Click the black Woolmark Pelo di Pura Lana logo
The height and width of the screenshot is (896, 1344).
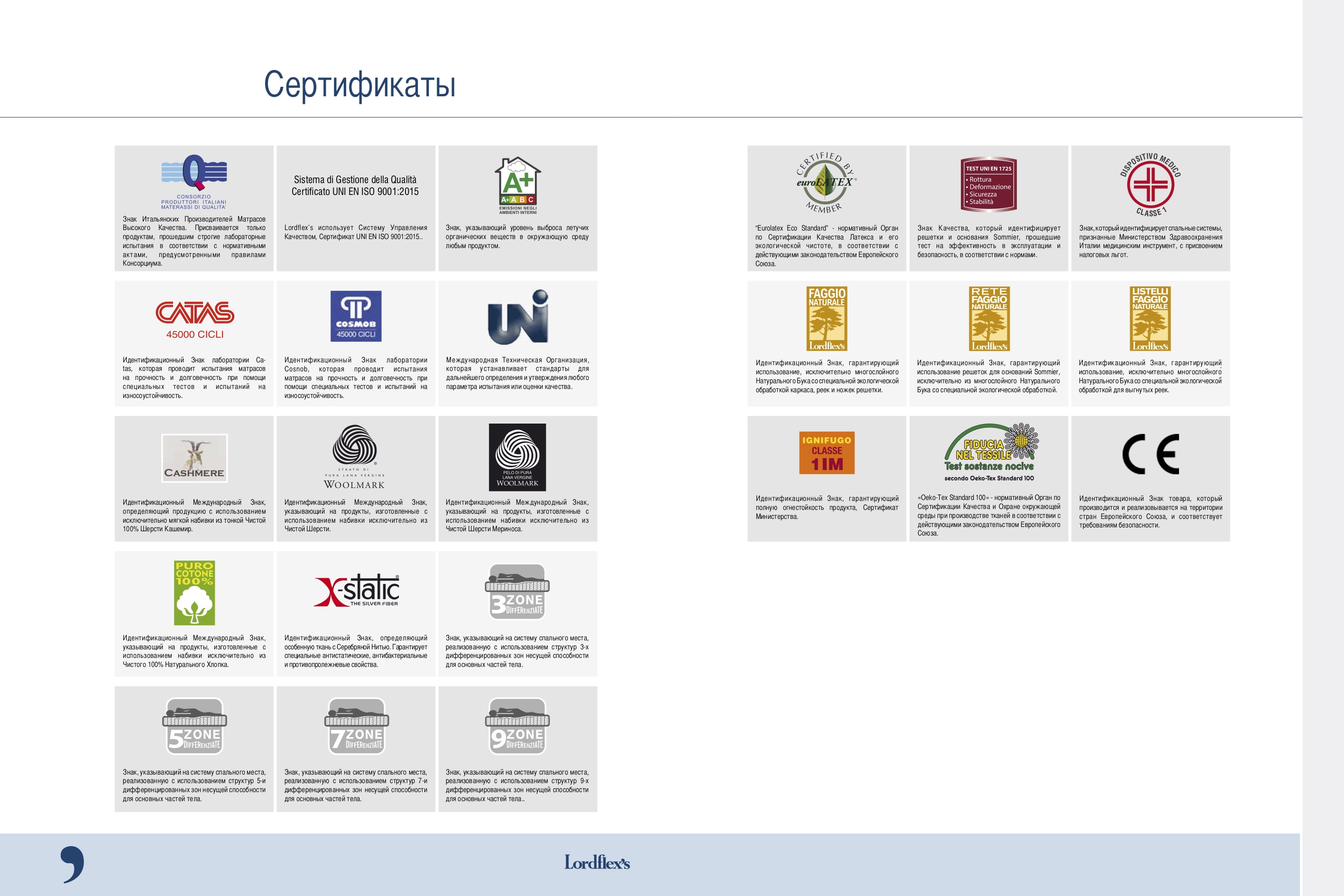coord(517,457)
